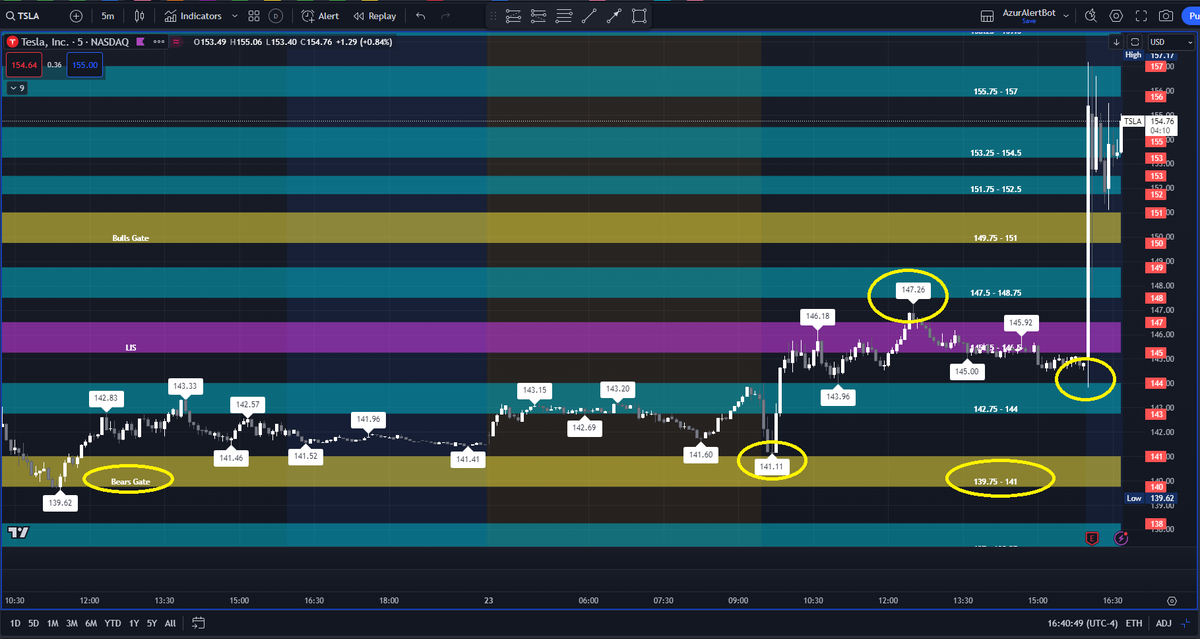Grab the floating drawing toolbar handle

(492, 16)
